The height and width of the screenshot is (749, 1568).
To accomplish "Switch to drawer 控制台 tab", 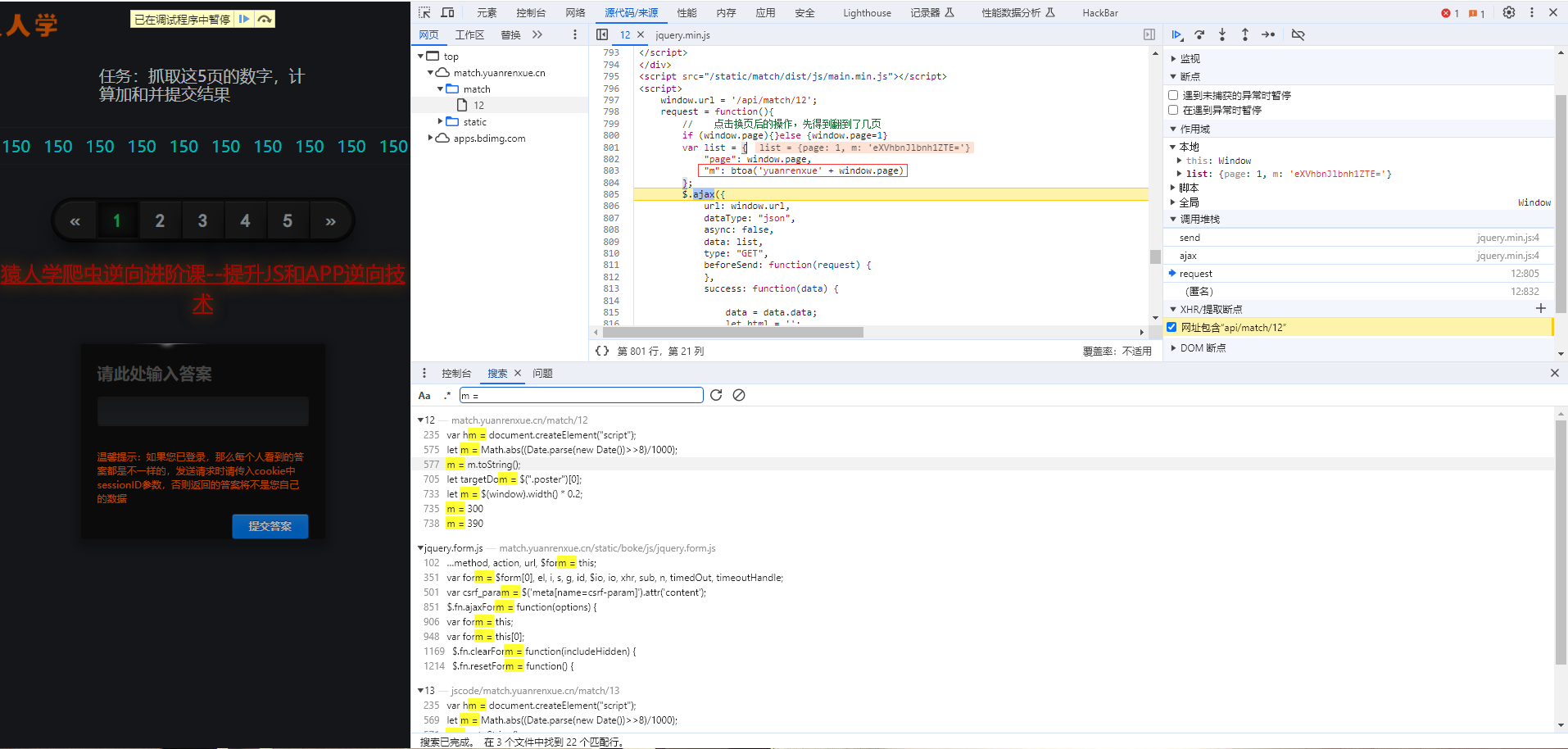I will [456, 373].
